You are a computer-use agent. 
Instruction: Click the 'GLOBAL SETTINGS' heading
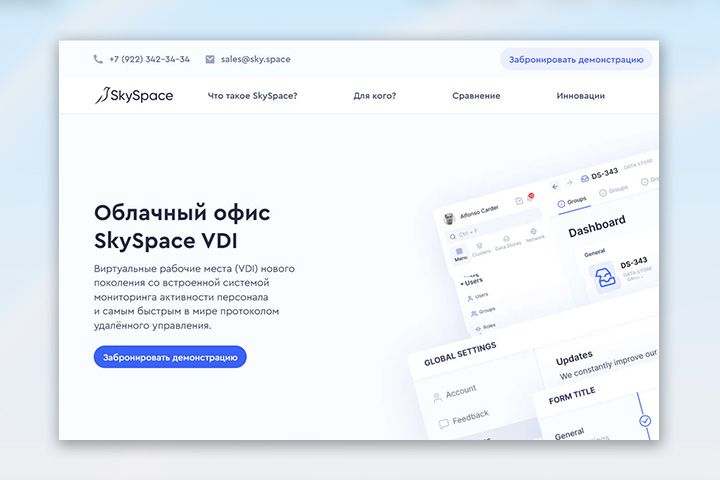(x=460, y=354)
